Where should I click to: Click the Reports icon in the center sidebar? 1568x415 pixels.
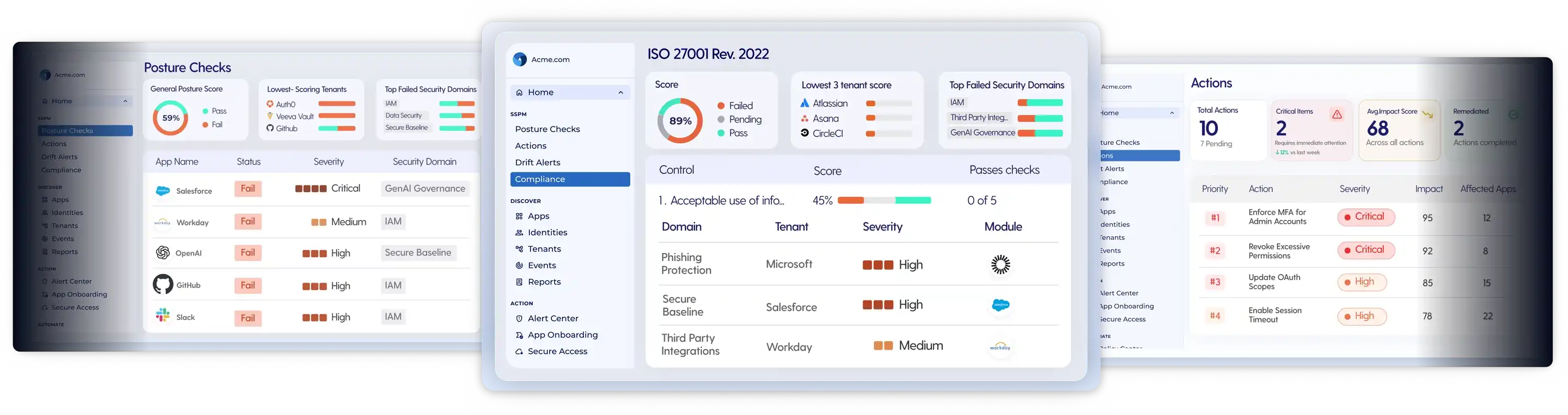[x=519, y=282]
